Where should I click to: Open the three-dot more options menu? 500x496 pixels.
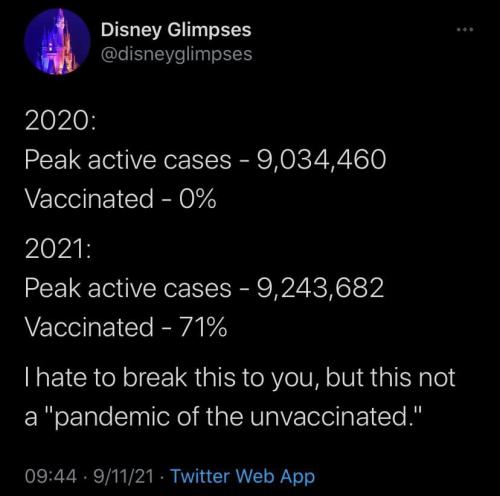point(465,30)
